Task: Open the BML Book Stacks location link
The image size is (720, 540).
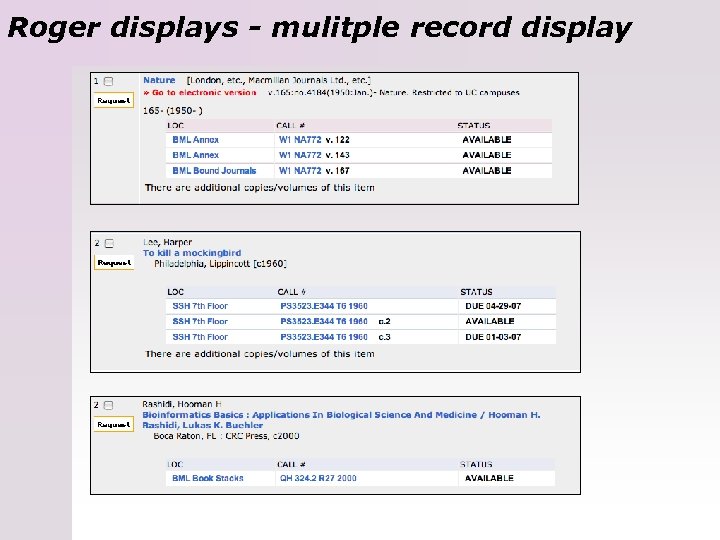Action: 208,478
